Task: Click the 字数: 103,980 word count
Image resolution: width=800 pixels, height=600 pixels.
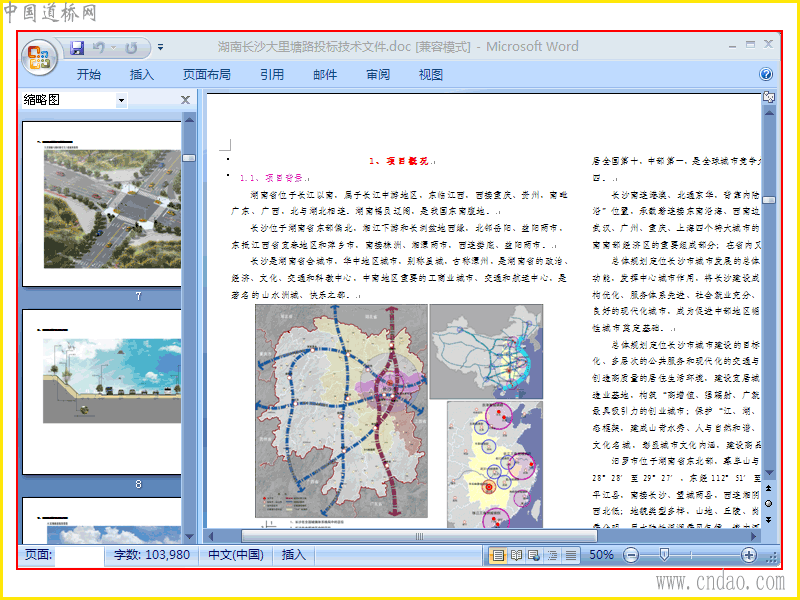Action: (x=152, y=555)
